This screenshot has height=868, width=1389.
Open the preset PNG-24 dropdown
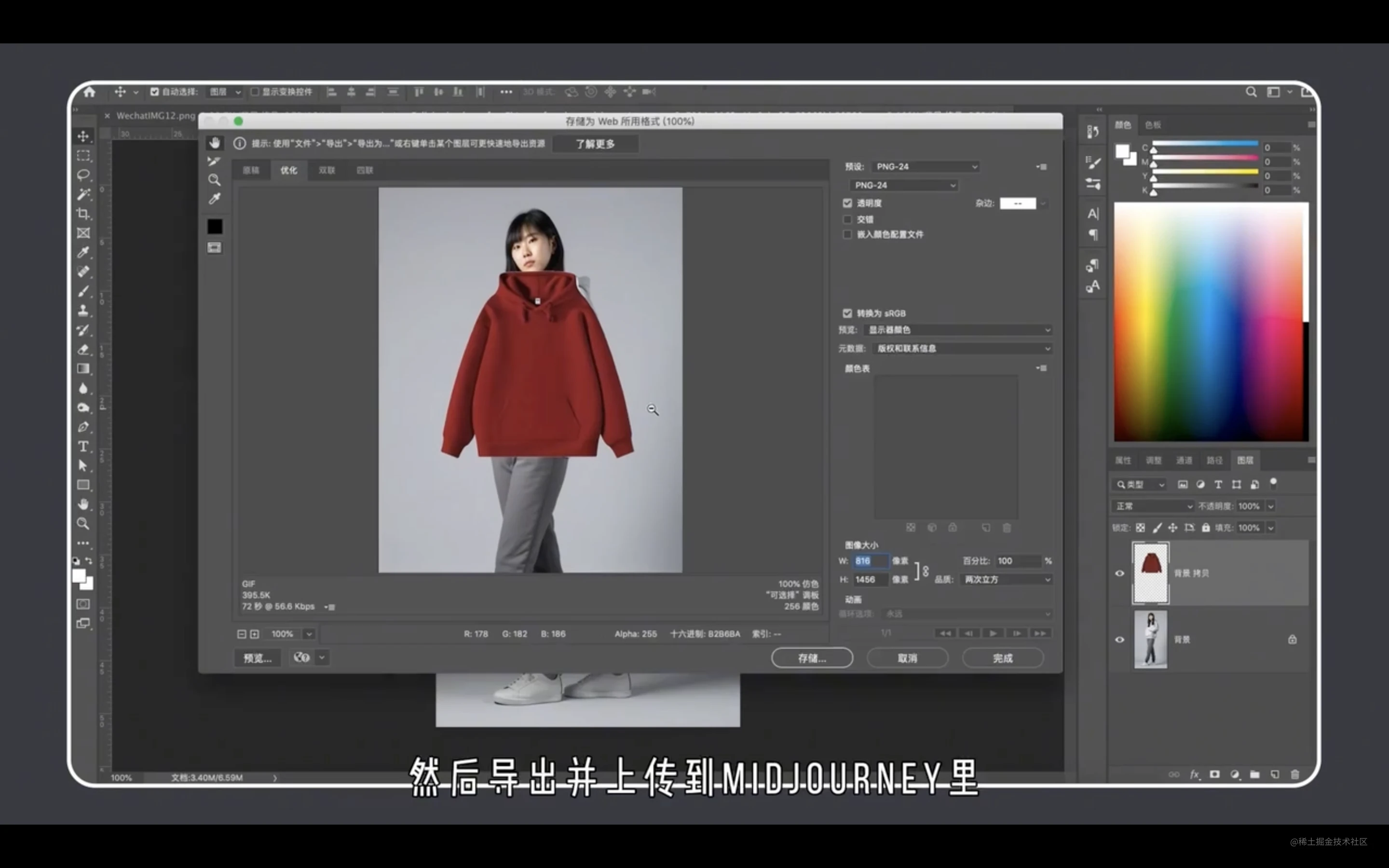tap(925, 166)
